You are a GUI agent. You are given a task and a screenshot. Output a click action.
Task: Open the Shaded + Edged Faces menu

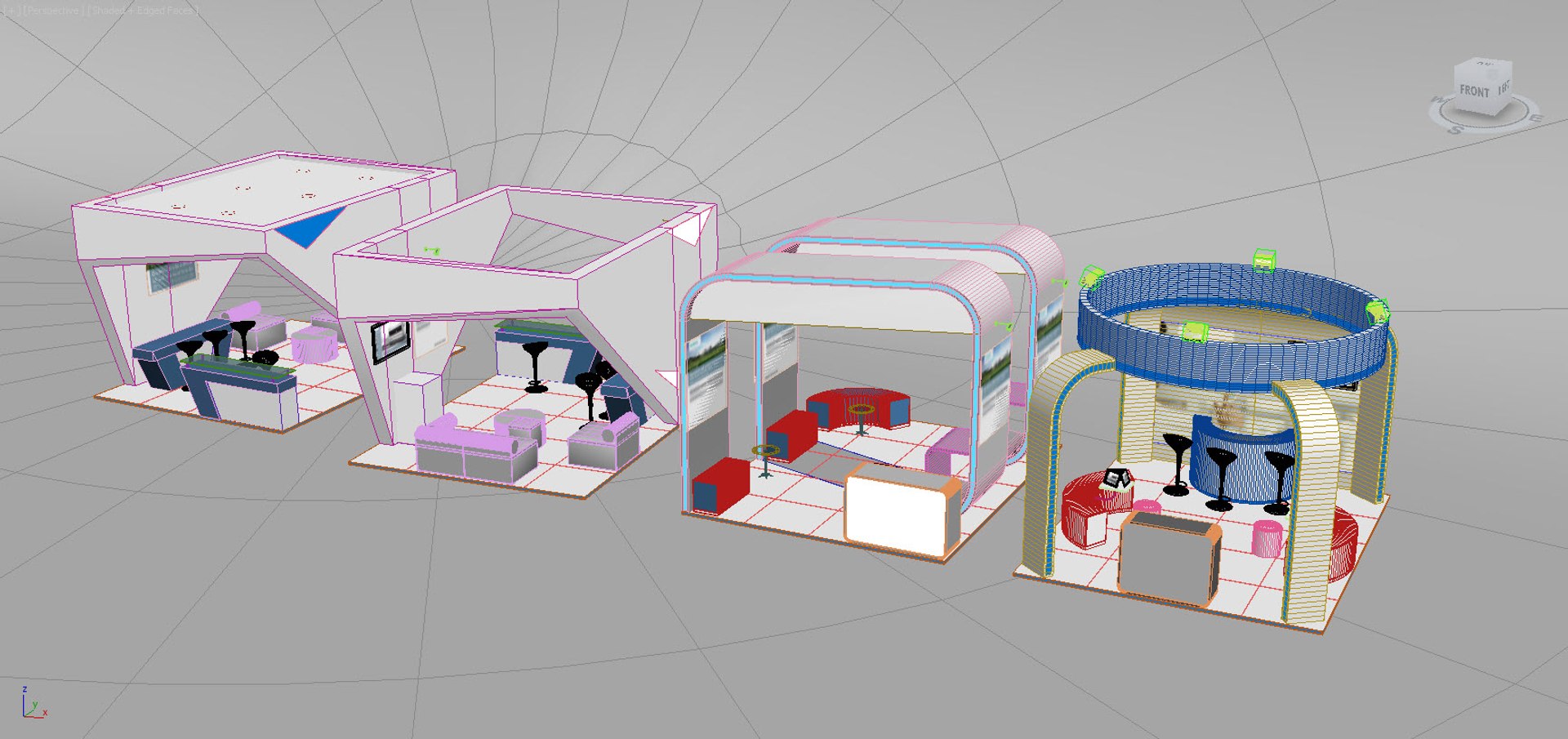pyautogui.click(x=144, y=11)
